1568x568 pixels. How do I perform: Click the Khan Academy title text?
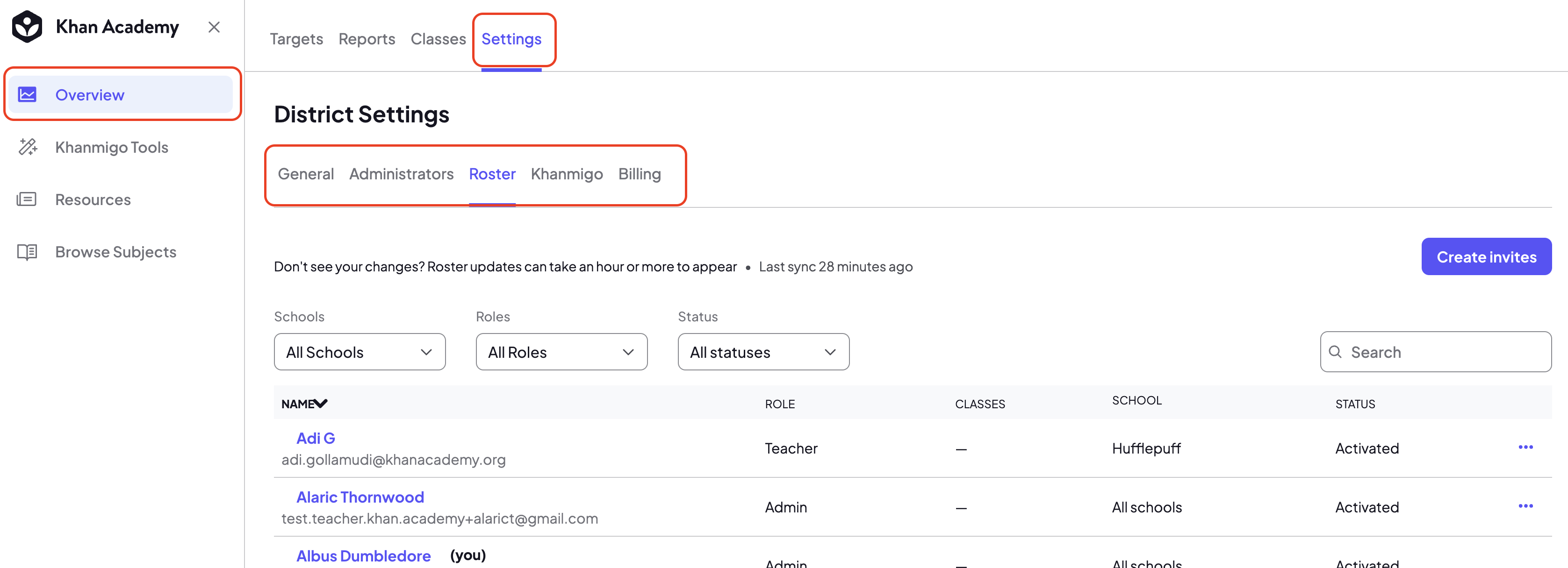click(117, 27)
